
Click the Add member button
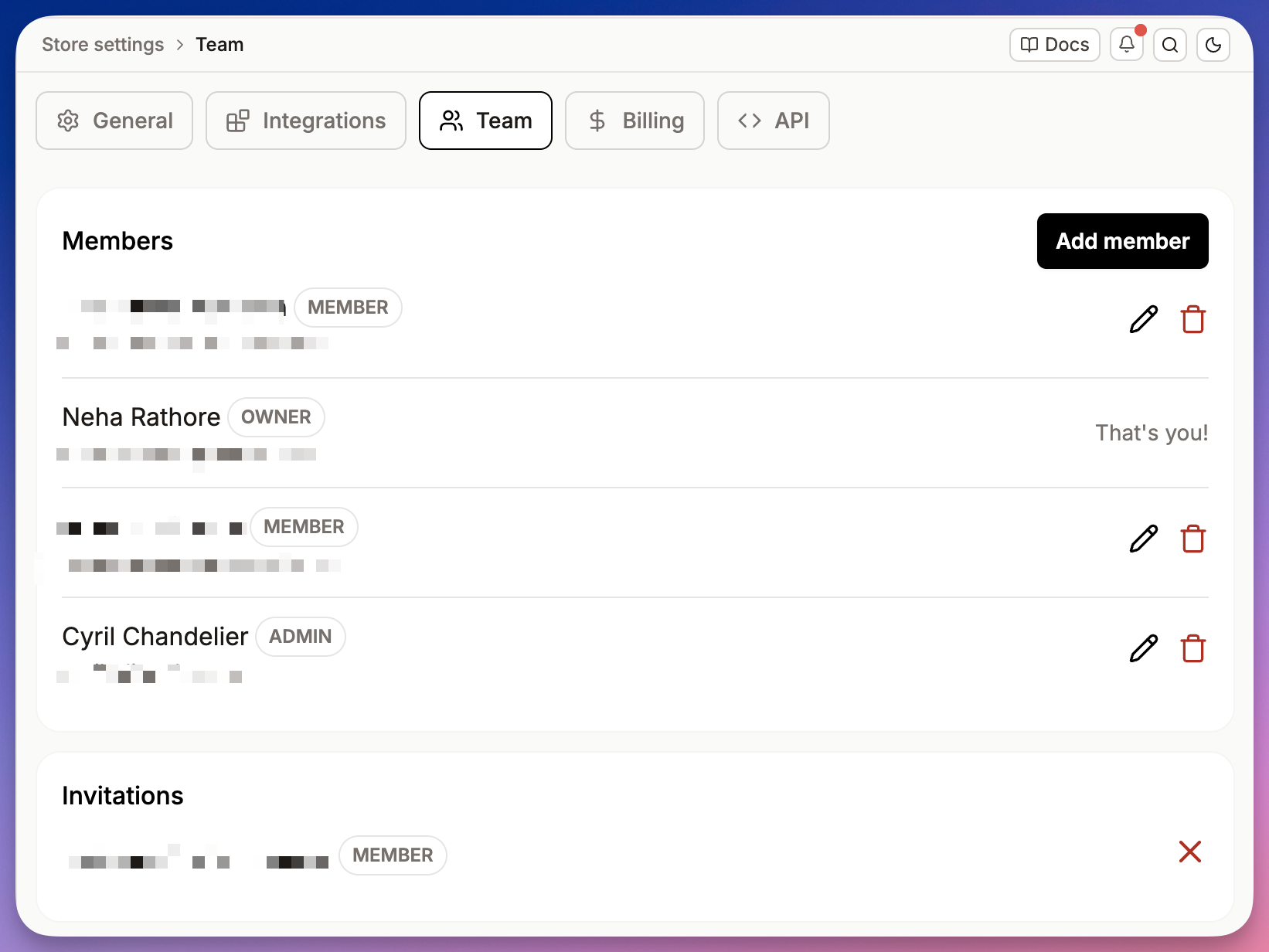1123,241
